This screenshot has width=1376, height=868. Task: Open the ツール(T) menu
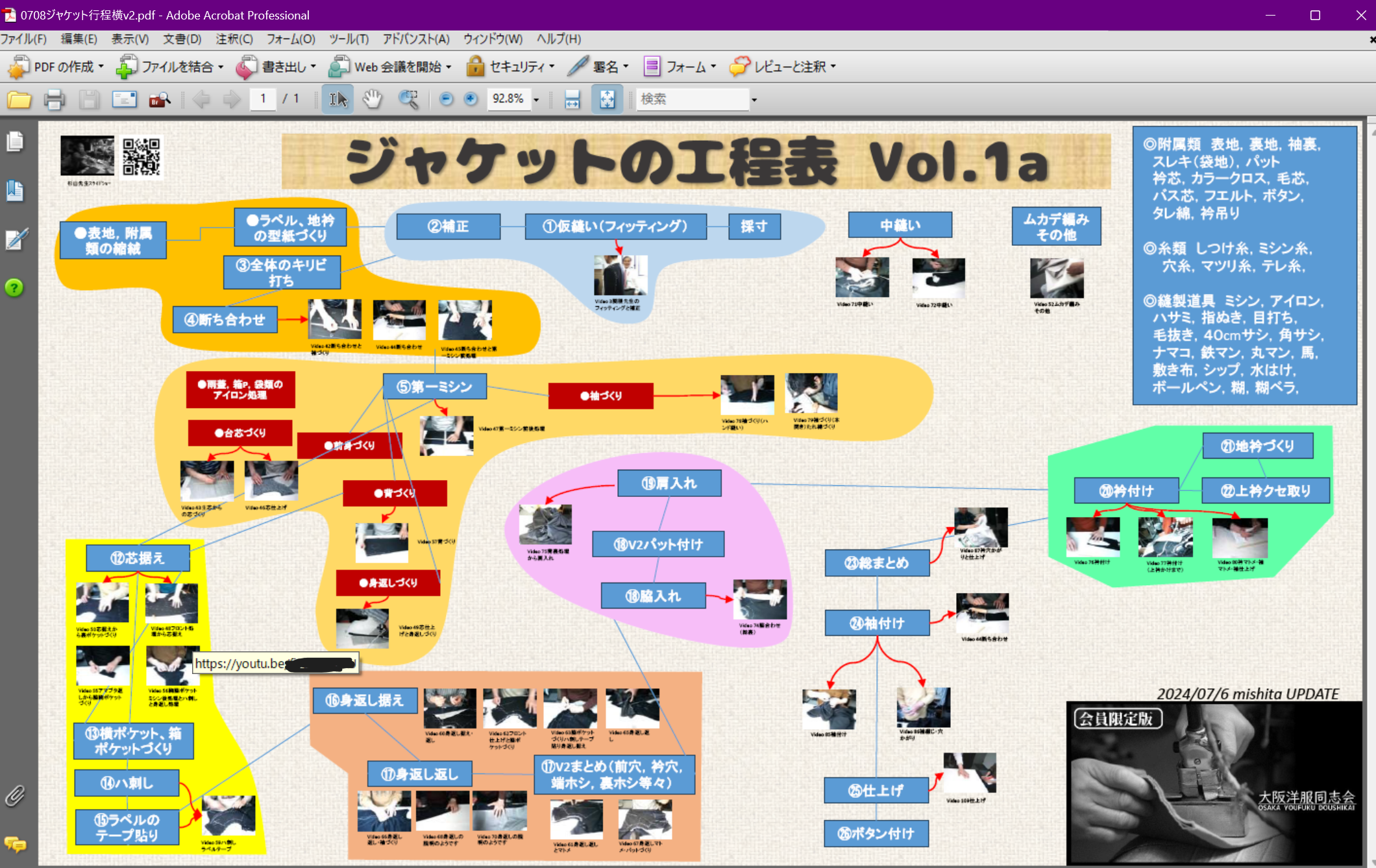tap(349, 39)
